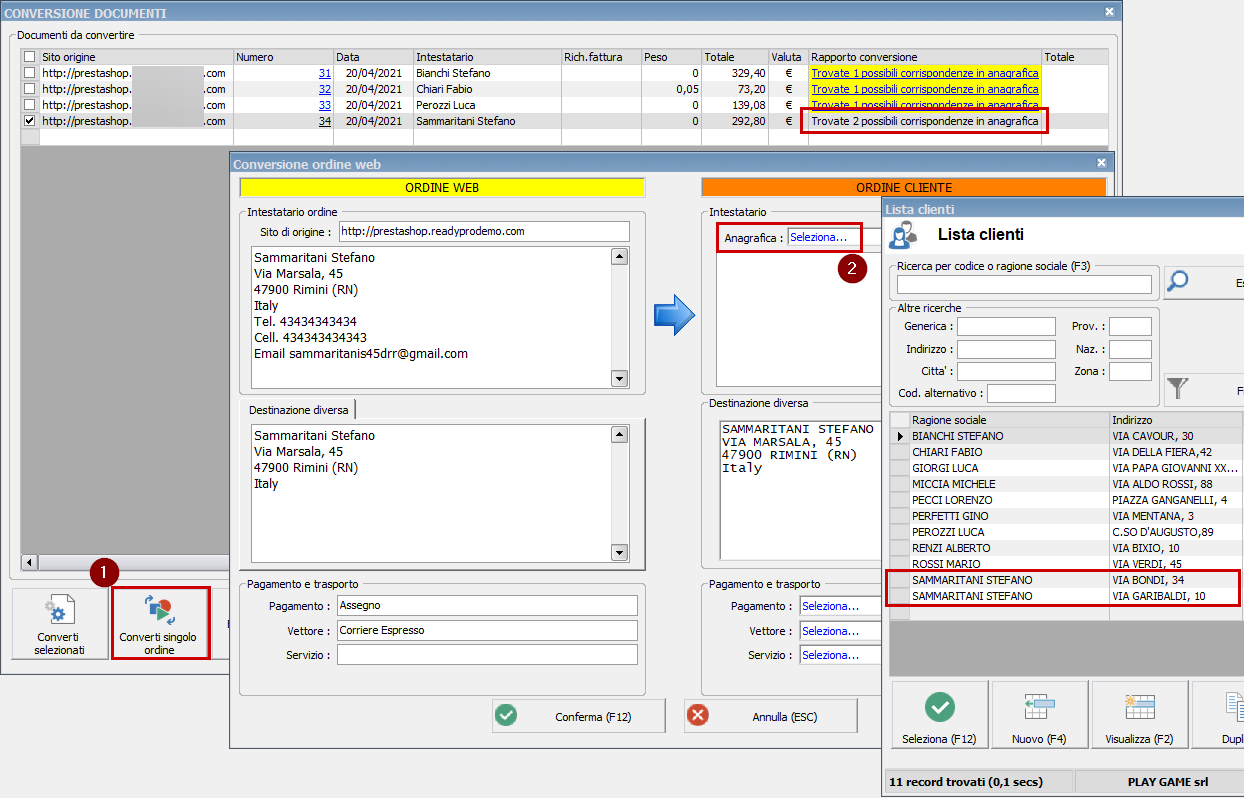This screenshot has height=798, width=1244.
Task: Select CHIARI FABIO client row
Action: 1065,452
